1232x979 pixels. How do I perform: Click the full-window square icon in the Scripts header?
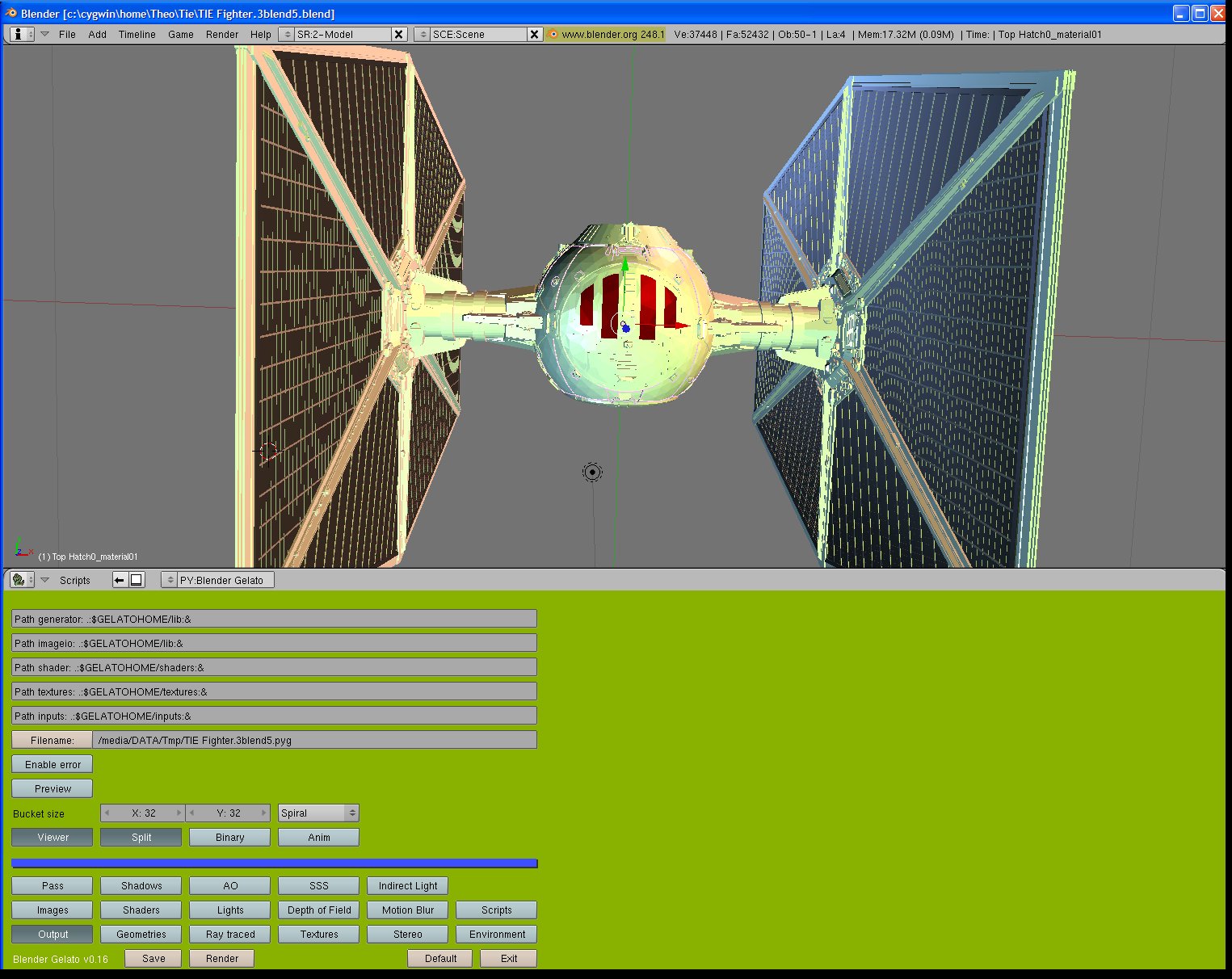point(137,580)
